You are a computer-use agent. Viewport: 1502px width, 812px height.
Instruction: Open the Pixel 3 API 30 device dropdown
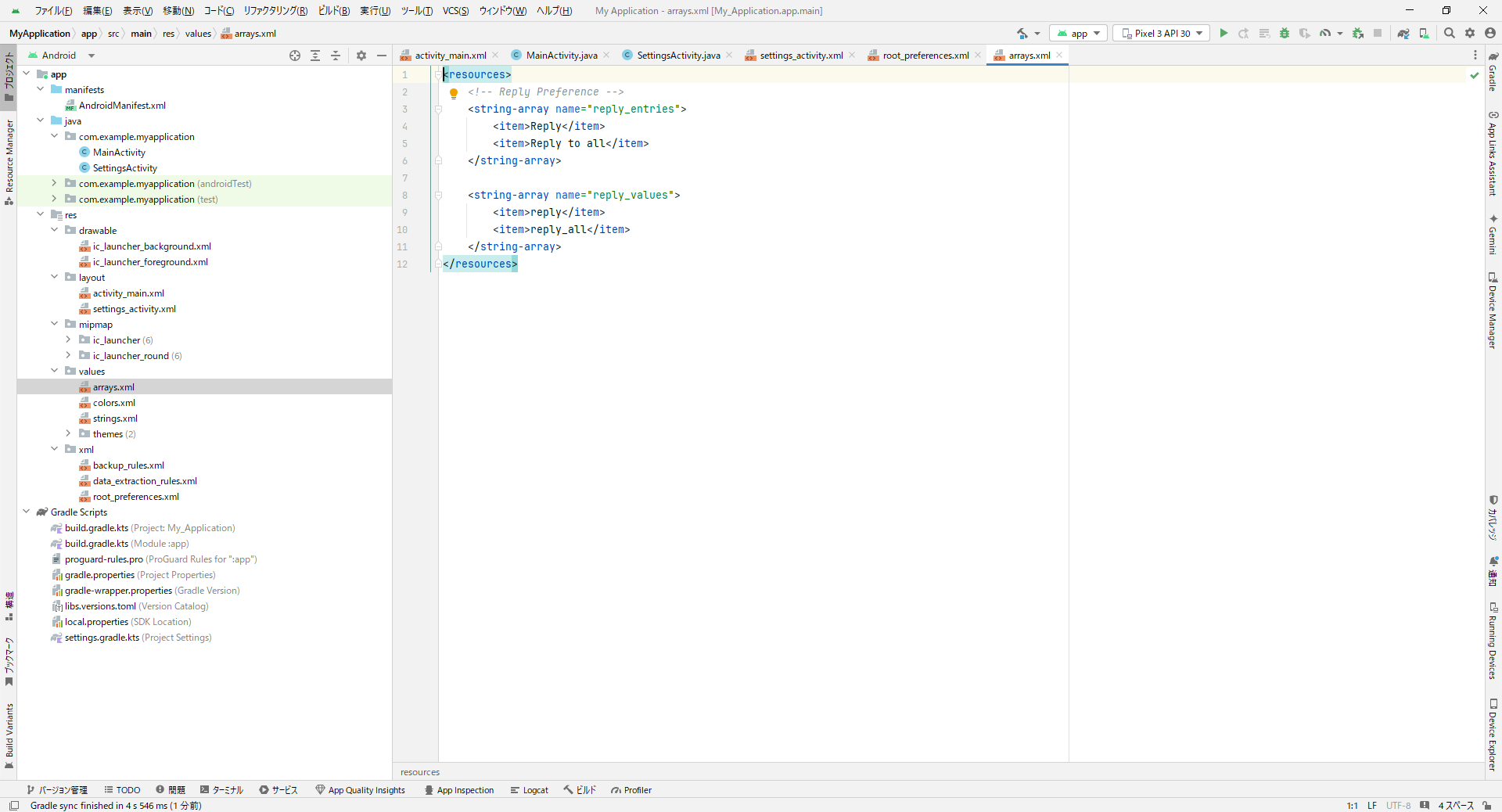tap(1161, 33)
